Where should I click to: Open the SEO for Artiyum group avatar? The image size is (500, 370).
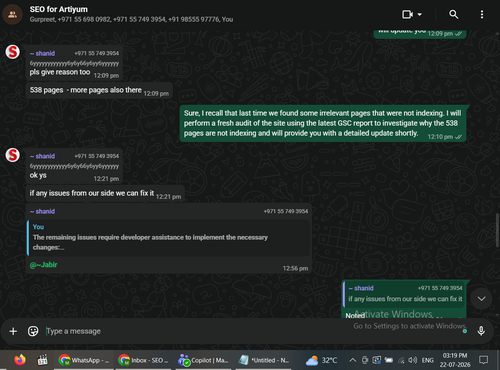12,14
